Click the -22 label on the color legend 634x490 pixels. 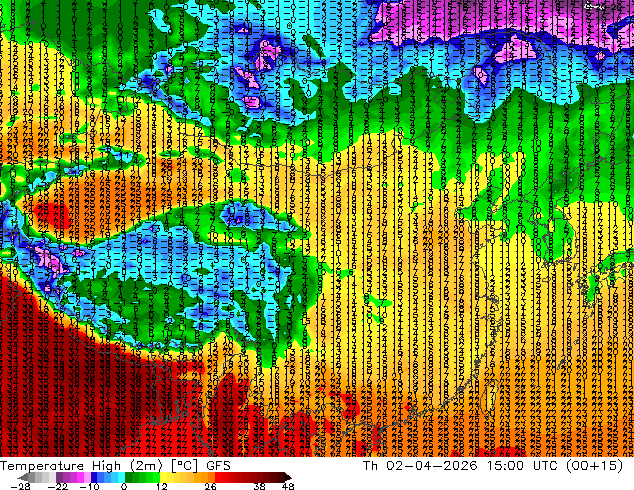click(x=58, y=486)
